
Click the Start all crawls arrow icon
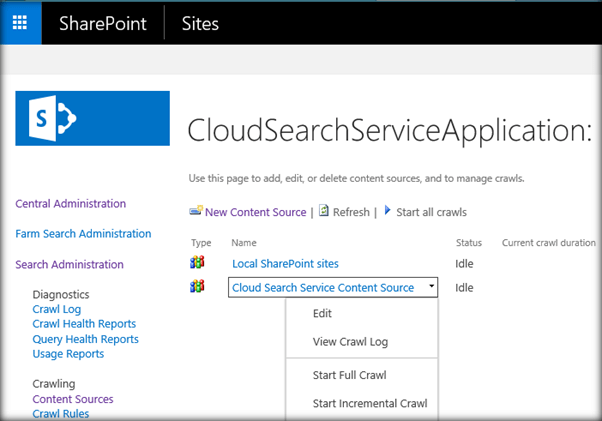[387, 211]
